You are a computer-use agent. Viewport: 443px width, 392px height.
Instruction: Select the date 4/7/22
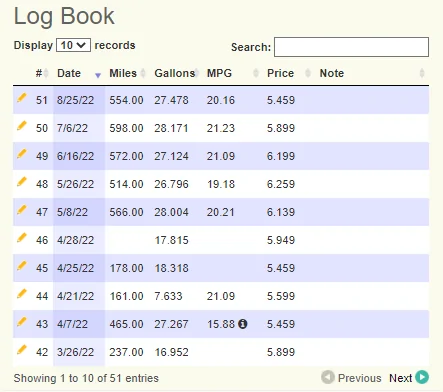click(x=72, y=324)
